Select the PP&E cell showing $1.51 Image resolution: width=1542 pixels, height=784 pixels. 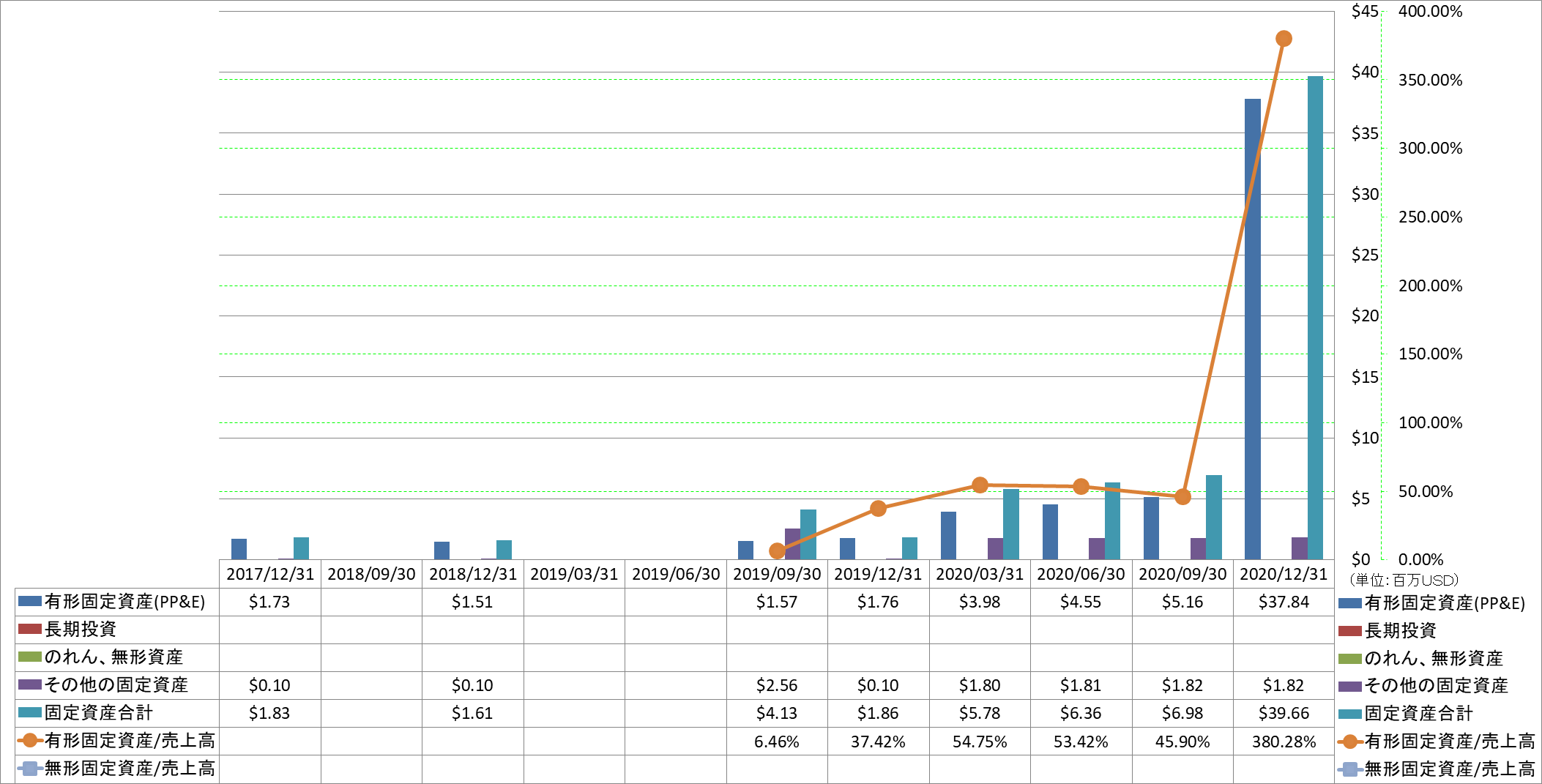point(472,602)
